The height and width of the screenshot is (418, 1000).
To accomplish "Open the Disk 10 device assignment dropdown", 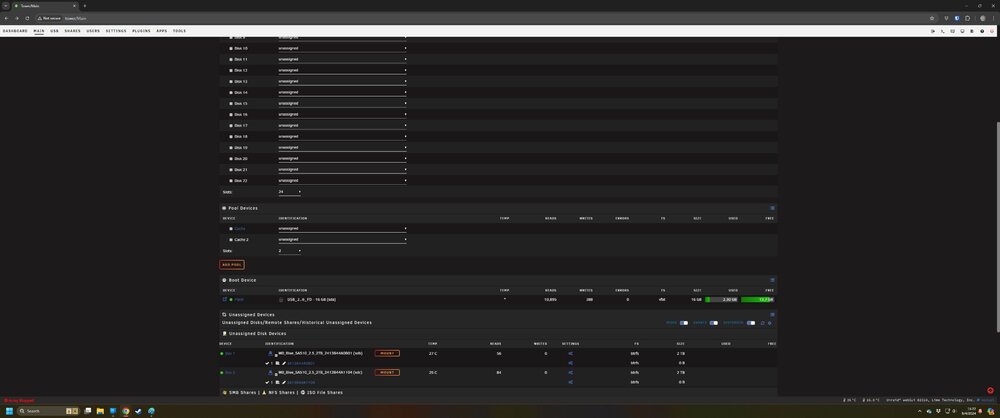I will tap(342, 49).
